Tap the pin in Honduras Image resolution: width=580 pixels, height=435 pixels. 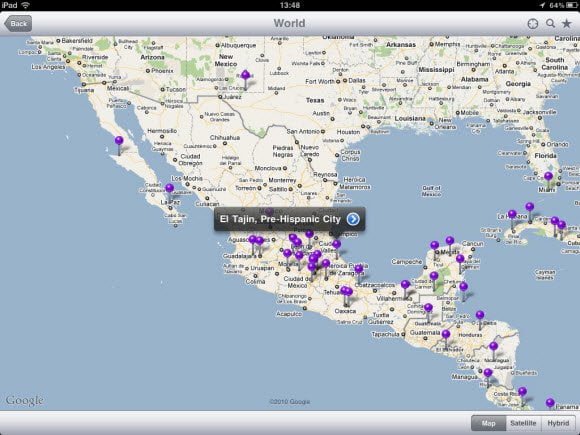(x=480, y=315)
